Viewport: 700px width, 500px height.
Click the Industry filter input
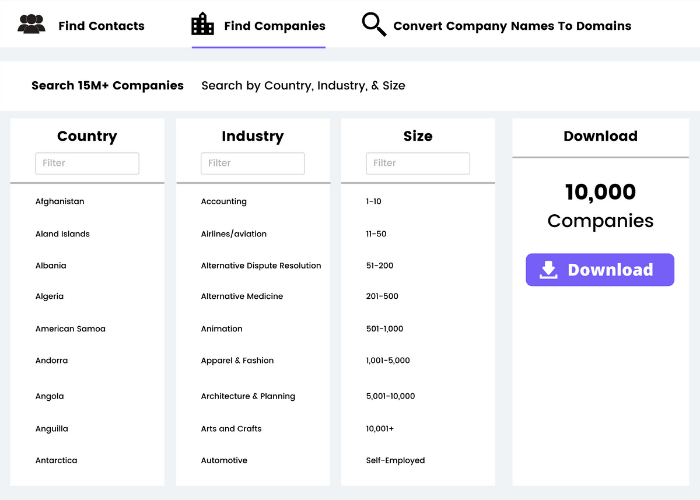[252, 163]
